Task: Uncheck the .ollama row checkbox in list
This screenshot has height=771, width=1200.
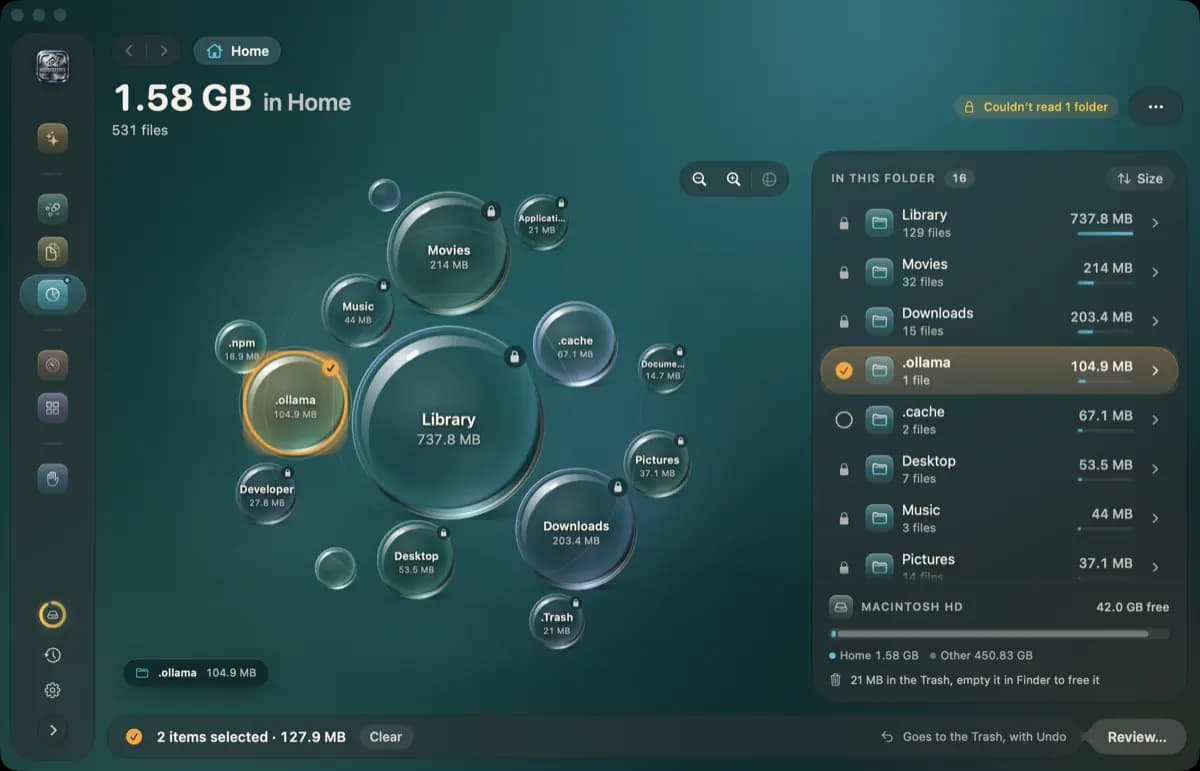Action: click(844, 371)
